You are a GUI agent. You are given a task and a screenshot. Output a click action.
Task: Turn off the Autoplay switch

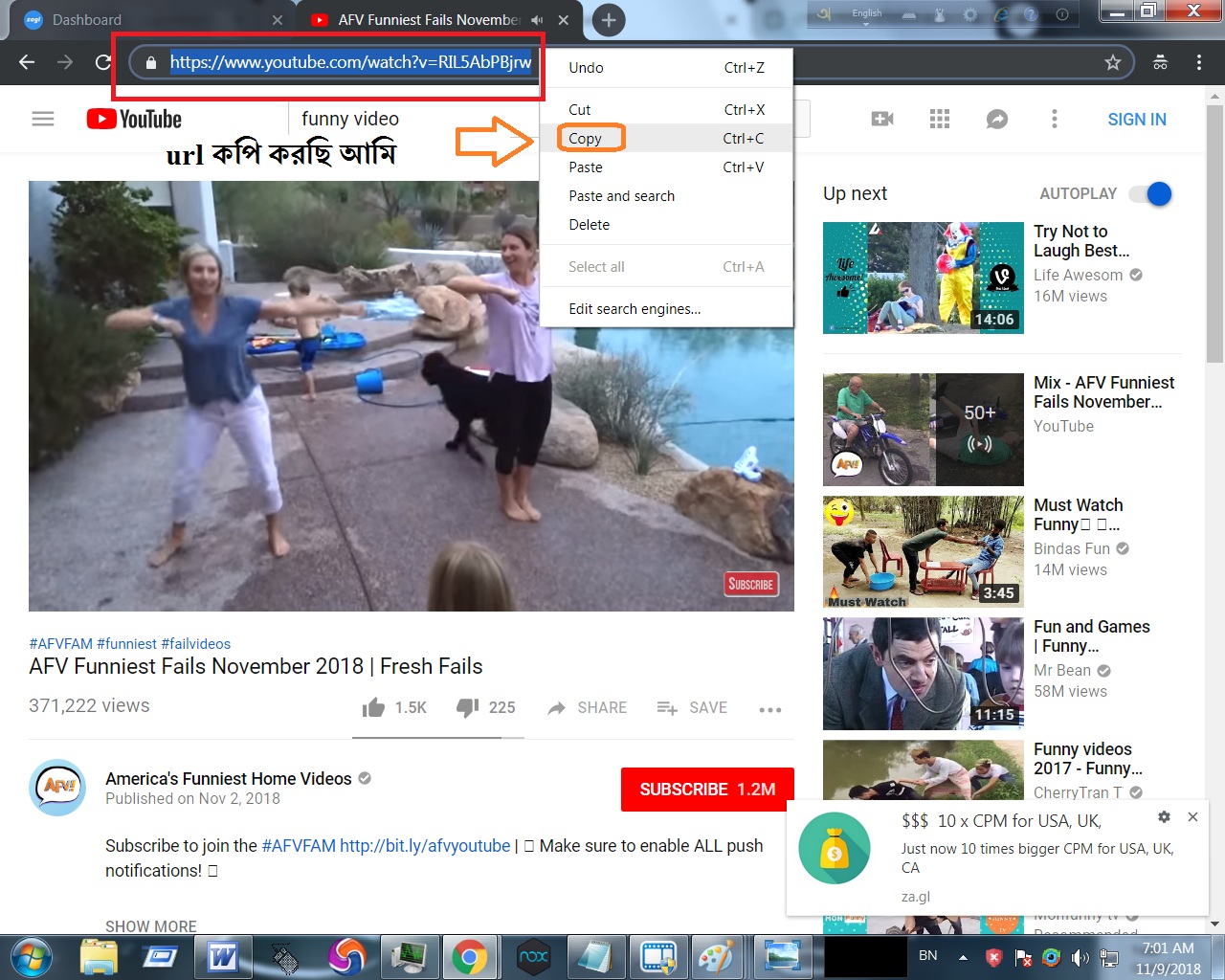click(x=1151, y=193)
